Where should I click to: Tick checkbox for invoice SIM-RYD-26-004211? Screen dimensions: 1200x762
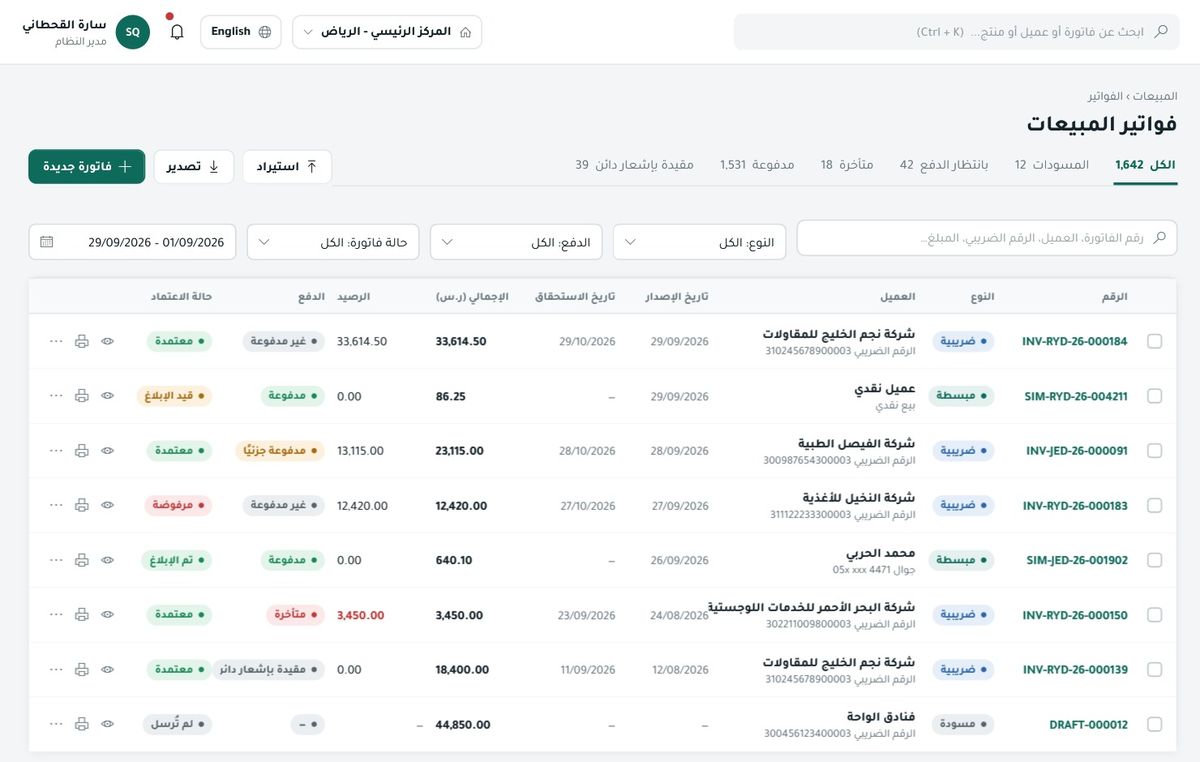[x=1155, y=396]
